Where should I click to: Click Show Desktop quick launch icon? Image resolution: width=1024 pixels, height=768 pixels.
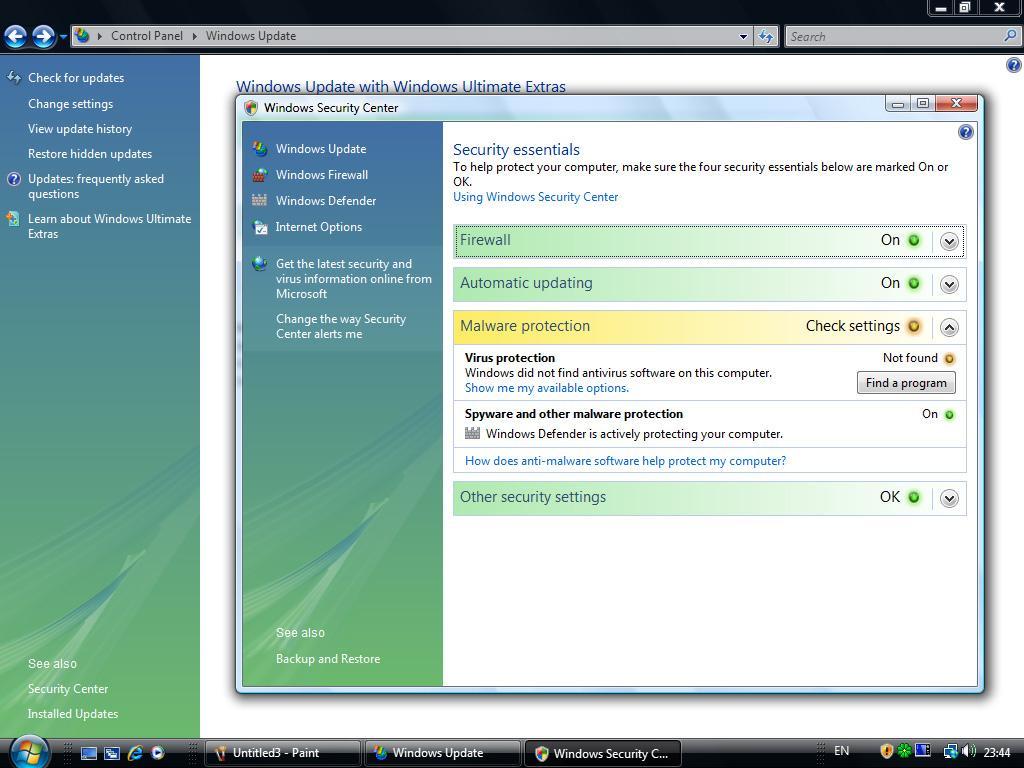click(89, 753)
